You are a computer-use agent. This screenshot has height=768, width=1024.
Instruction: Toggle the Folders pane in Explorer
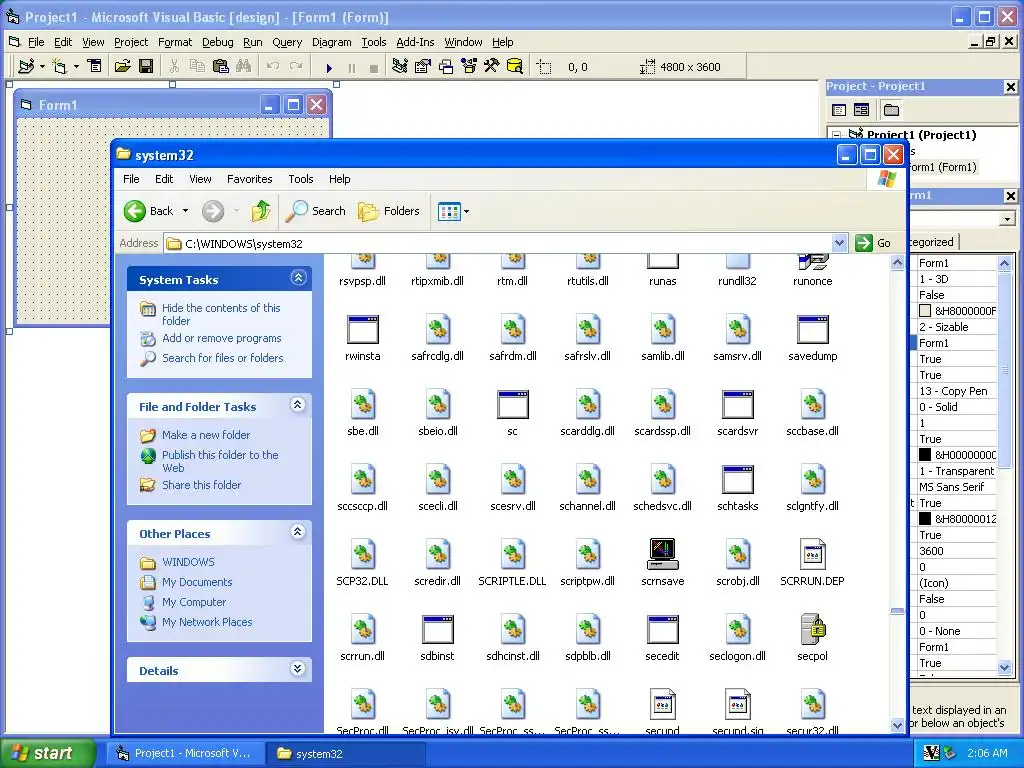coord(389,211)
